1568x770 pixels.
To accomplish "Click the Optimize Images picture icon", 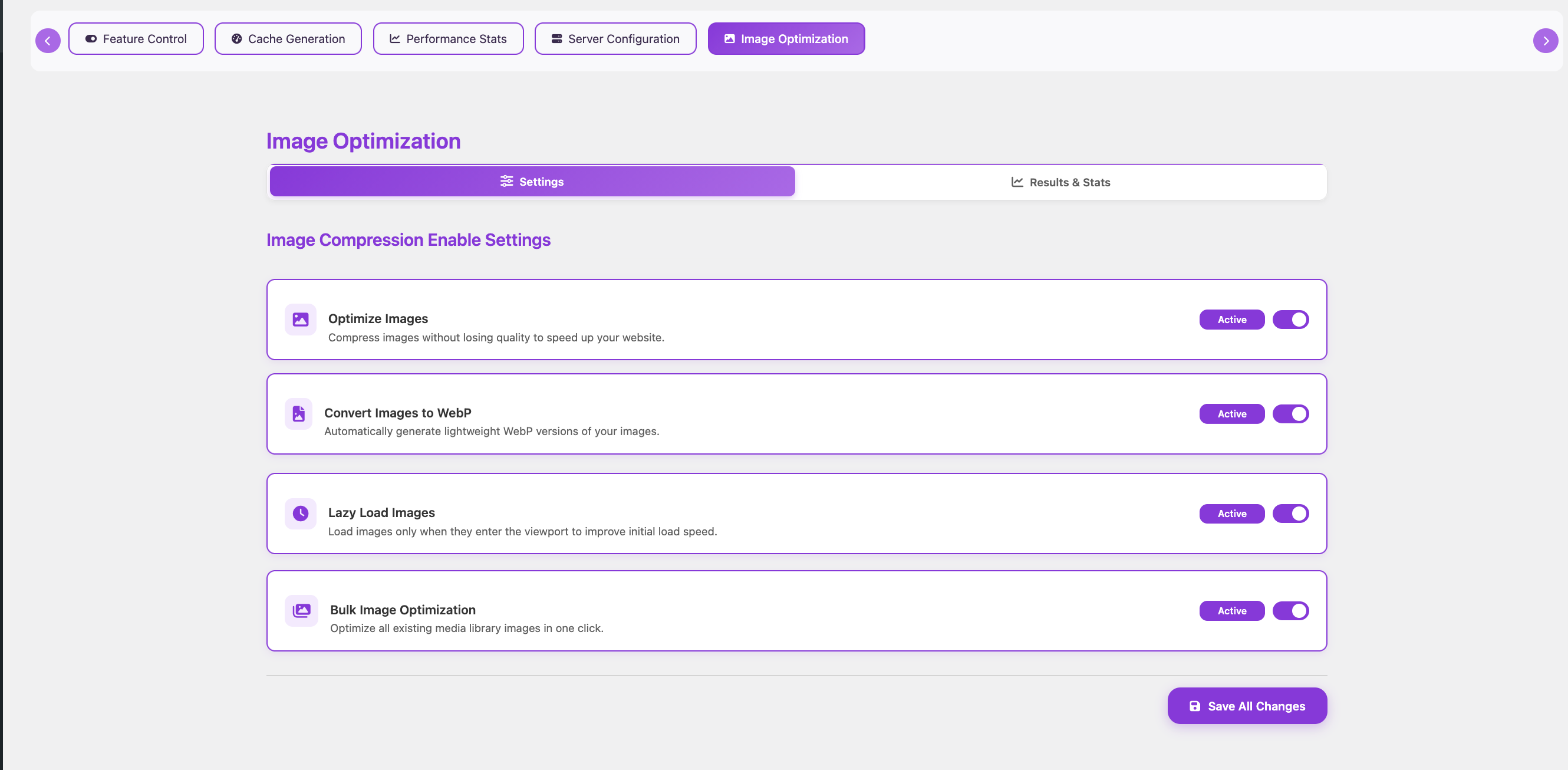I will (x=300, y=320).
